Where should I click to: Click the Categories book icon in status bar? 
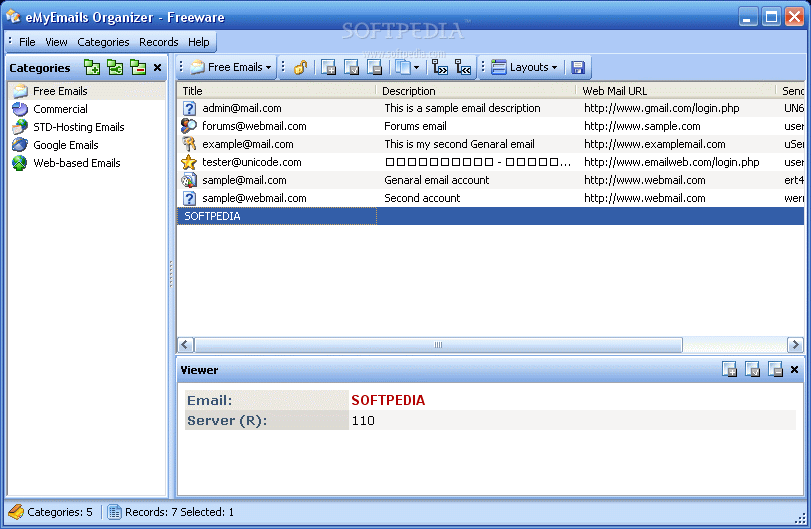[16, 512]
